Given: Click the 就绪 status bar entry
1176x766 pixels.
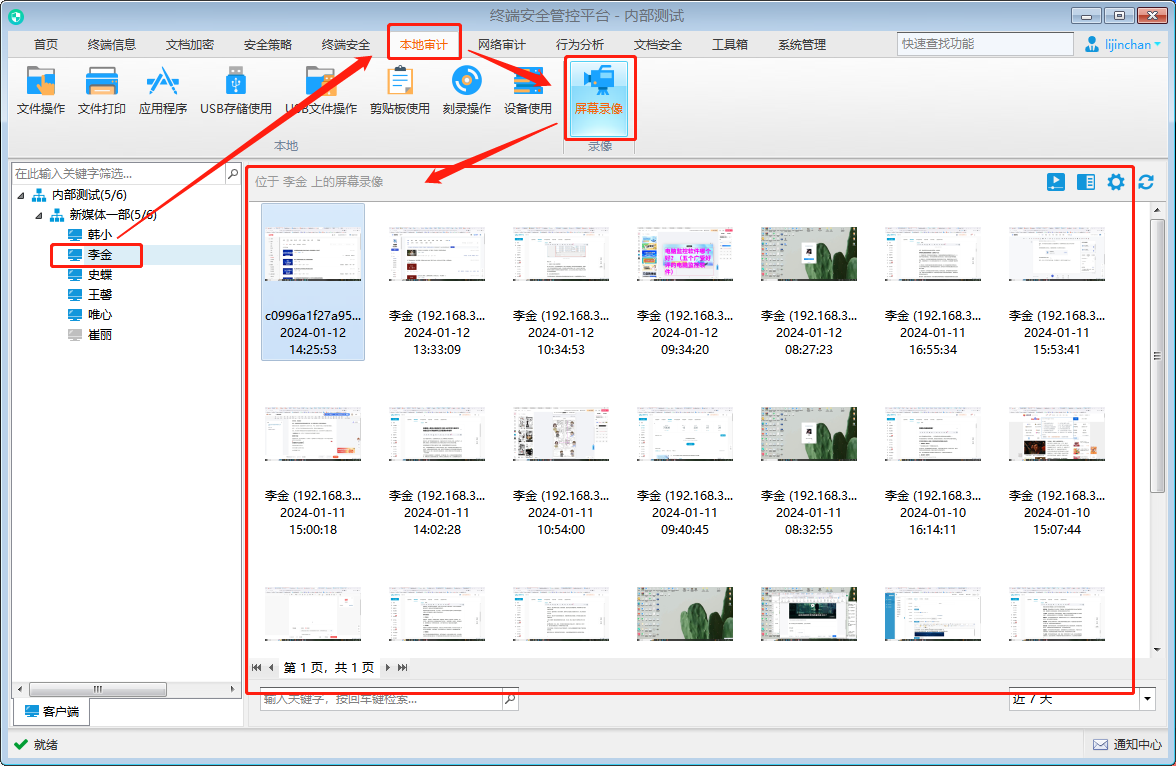Looking at the screenshot, I should (x=36, y=744).
